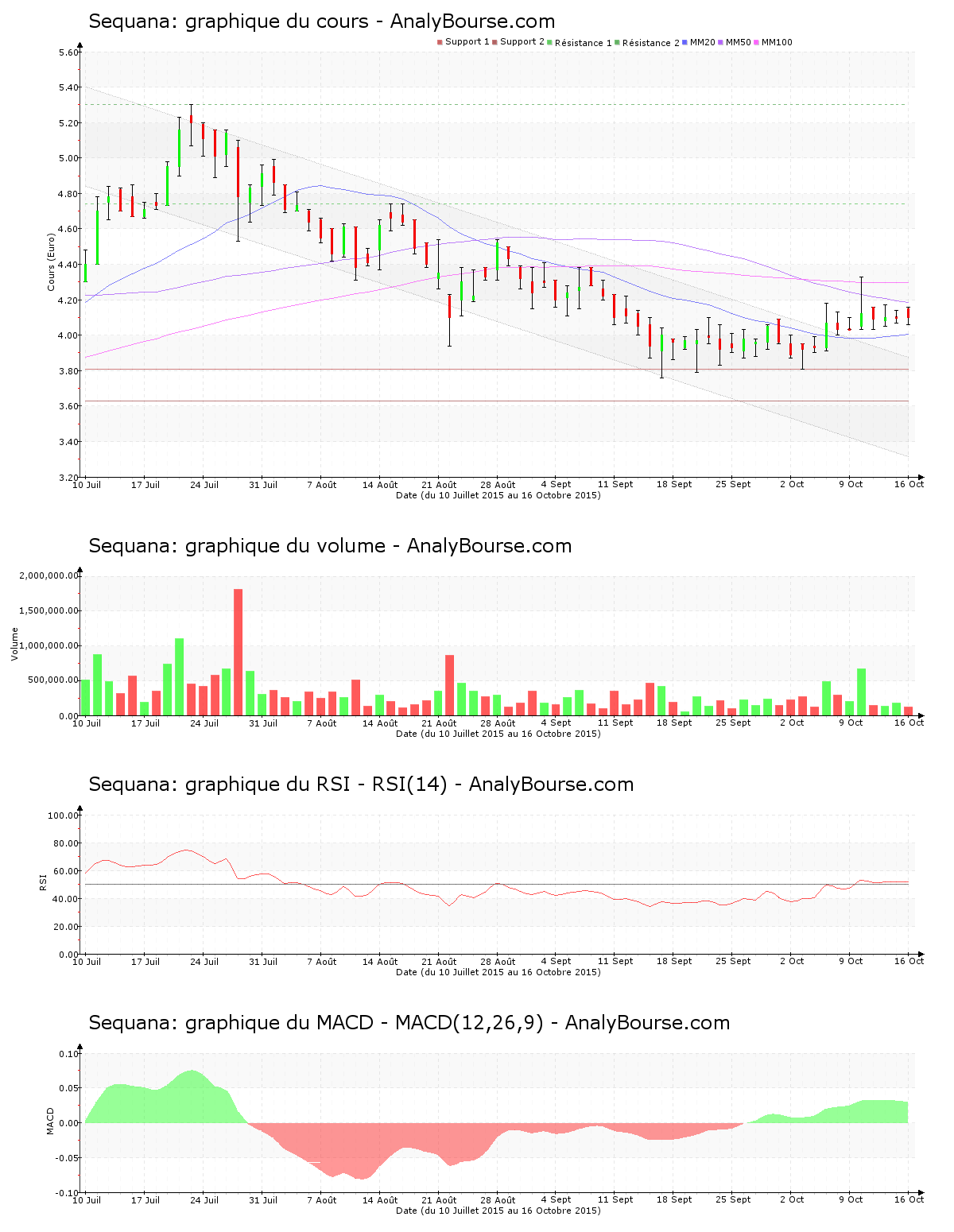This screenshot has height=1232, width=954.
Task: Click the 5.00 value on price axis
Action: (68, 159)
